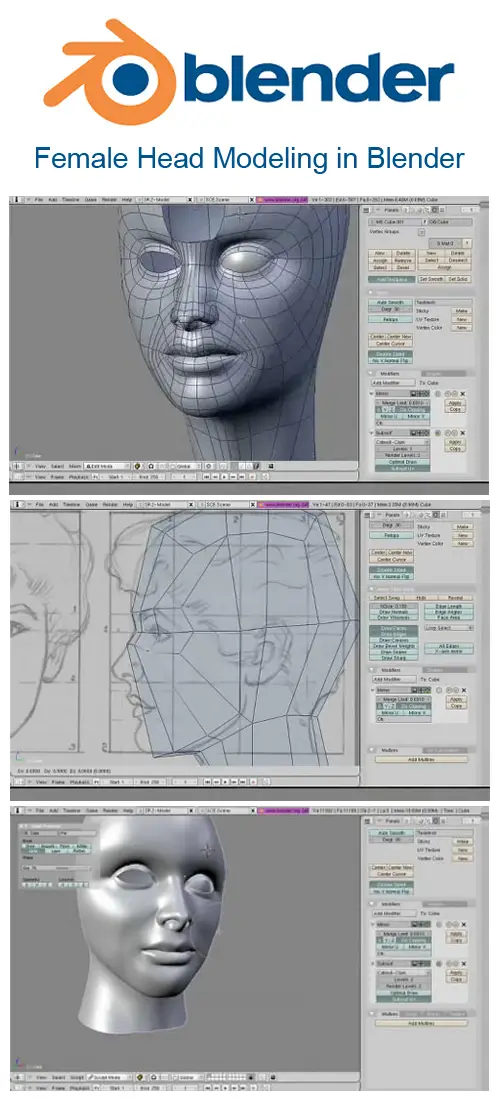Image resolution: width=500 pixels, height=1103 pixels.
Task: Click Start 1 field in side-profile screenshot timeline
Action: (116, 782)
